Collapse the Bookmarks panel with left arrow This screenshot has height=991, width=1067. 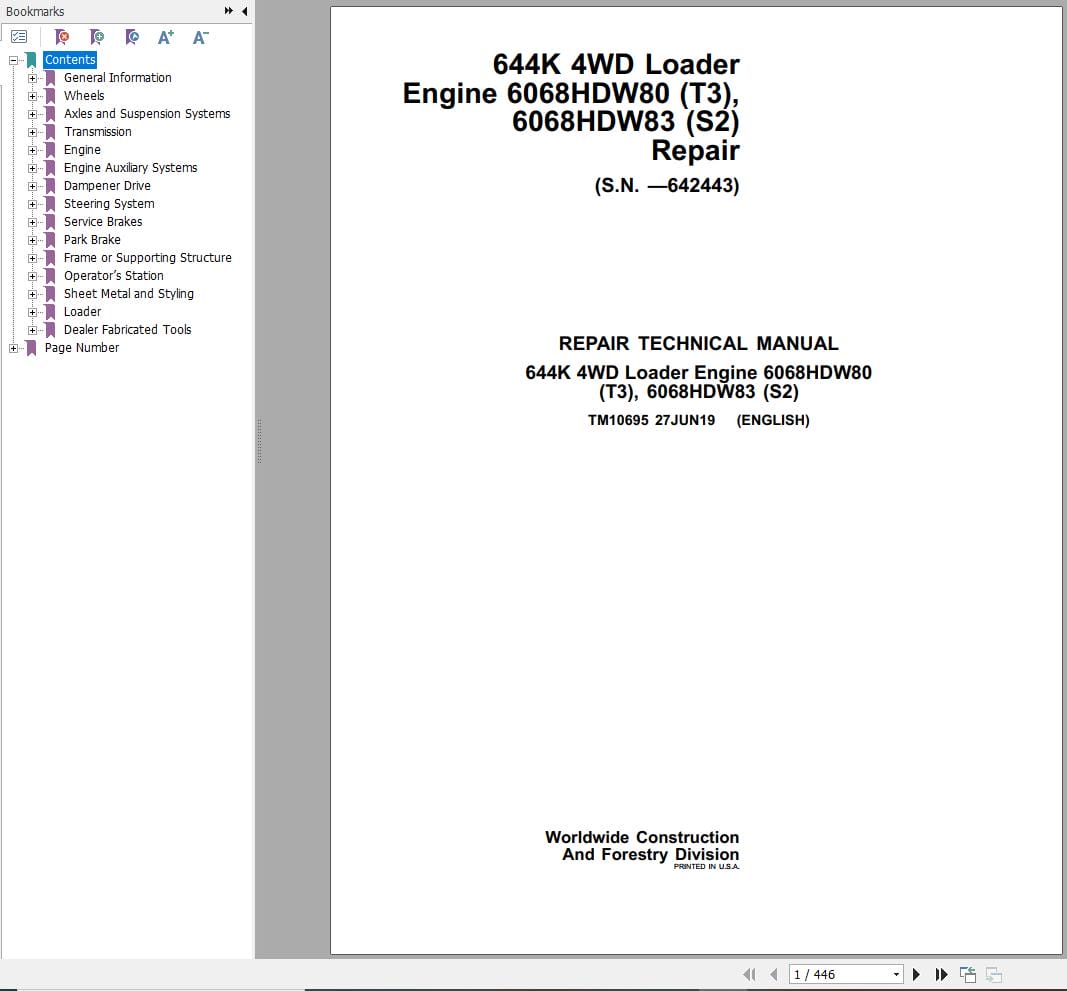pyautogui.click(x=244, y=11)
